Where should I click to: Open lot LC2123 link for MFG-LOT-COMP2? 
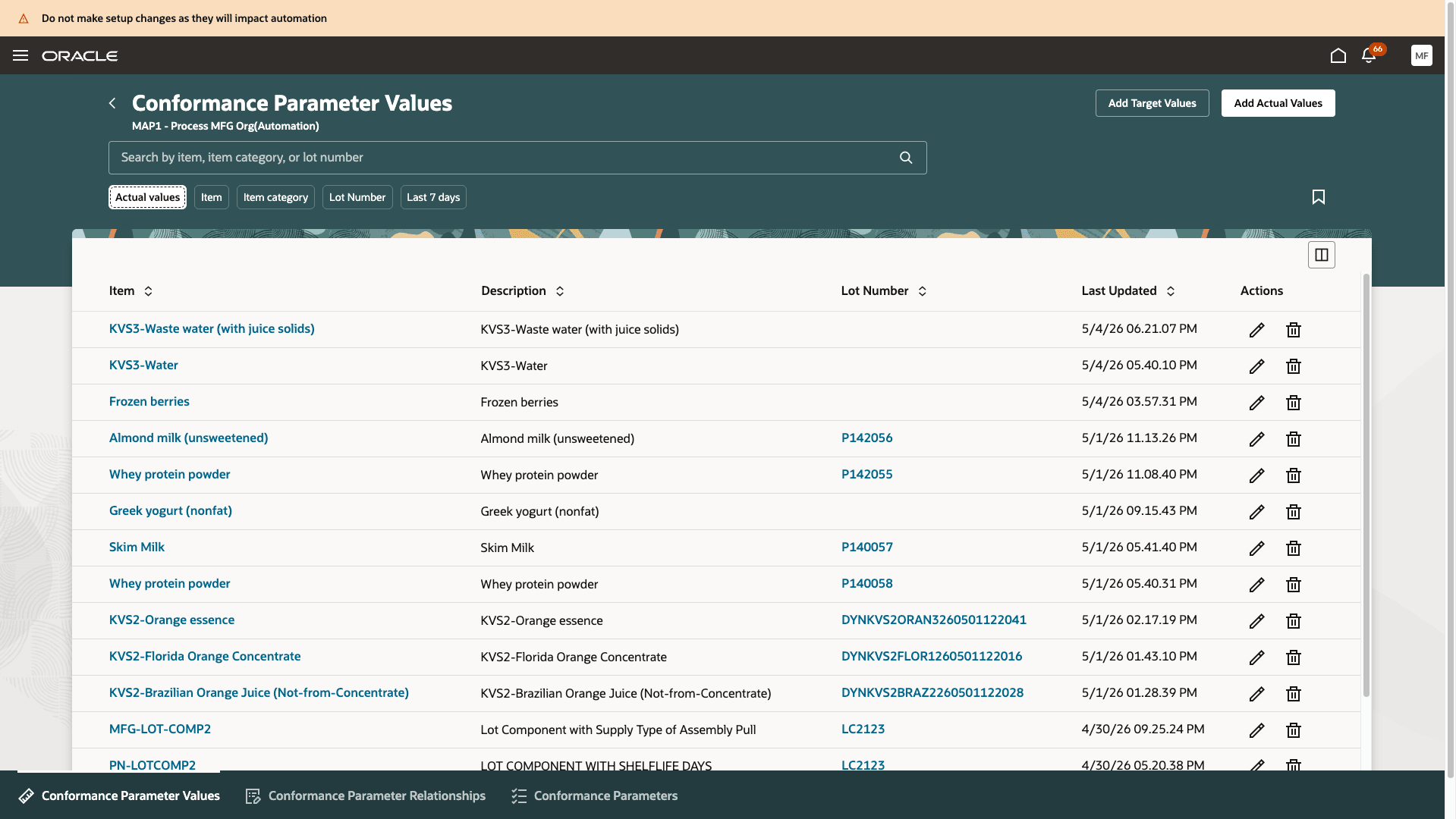[x=863, y=729]
